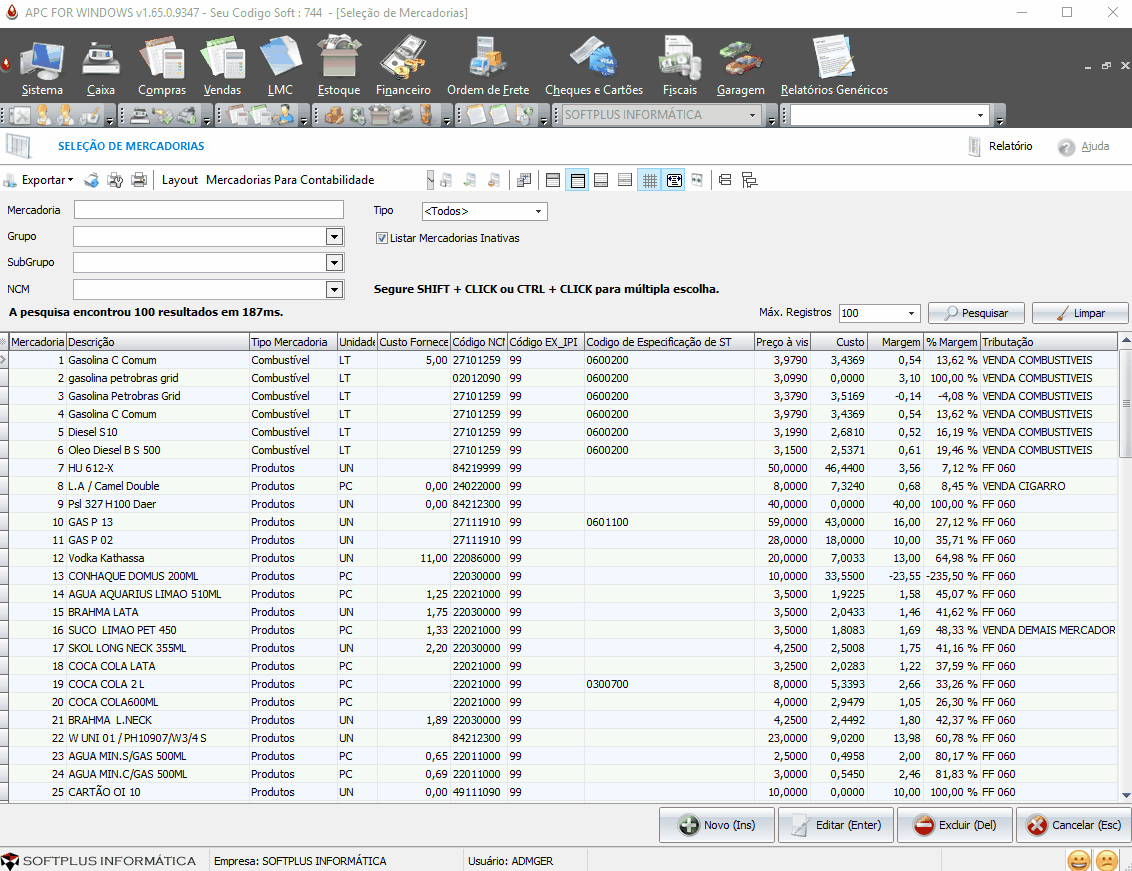Open the SOFTPLUS INFORMÁTICA company dropdown

coord(752,115)
